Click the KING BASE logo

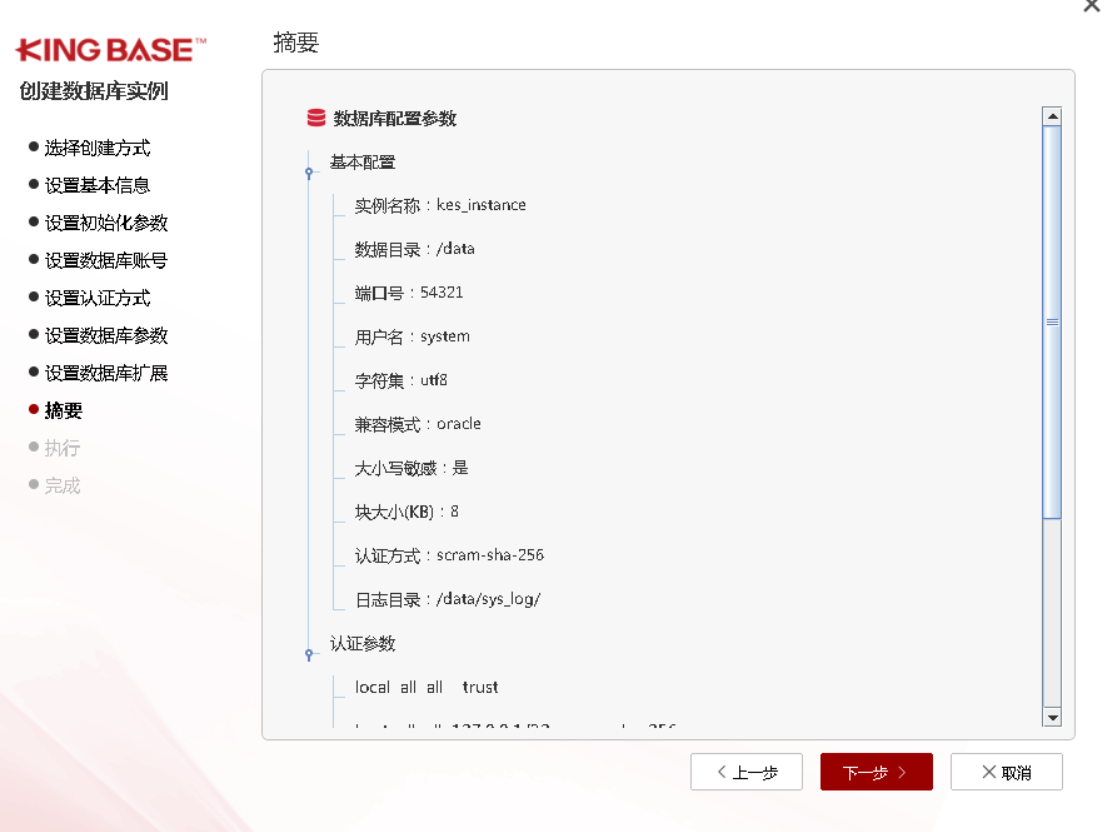click(x=111, y=50)
